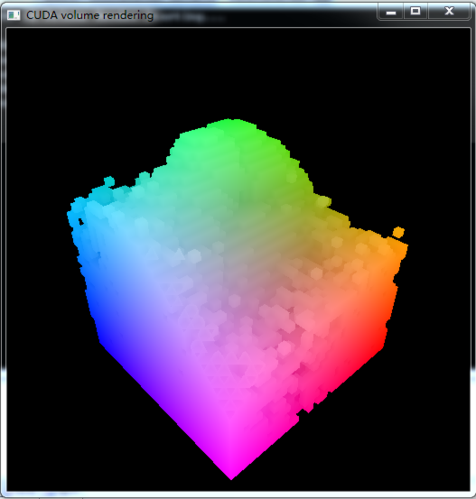Click the small black notch on the pink edge
This screenshot has width=476, height=499.
tap(303, 414)
